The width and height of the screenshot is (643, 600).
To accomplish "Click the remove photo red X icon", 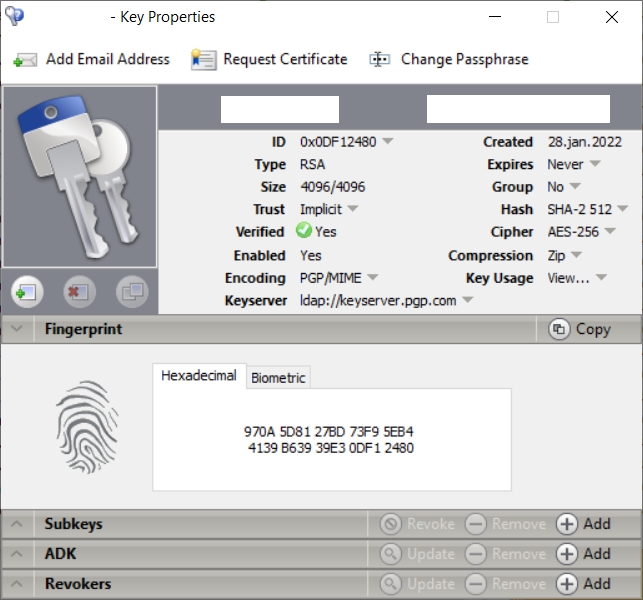I will click(79, 293).
